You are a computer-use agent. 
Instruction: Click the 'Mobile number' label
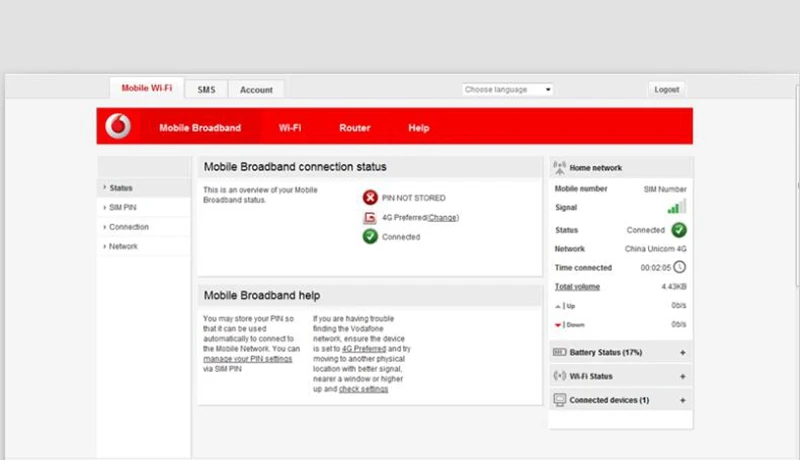581,189
